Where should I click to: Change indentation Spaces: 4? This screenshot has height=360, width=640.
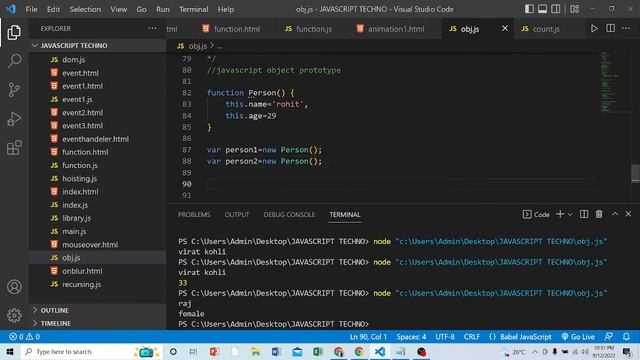411,337
